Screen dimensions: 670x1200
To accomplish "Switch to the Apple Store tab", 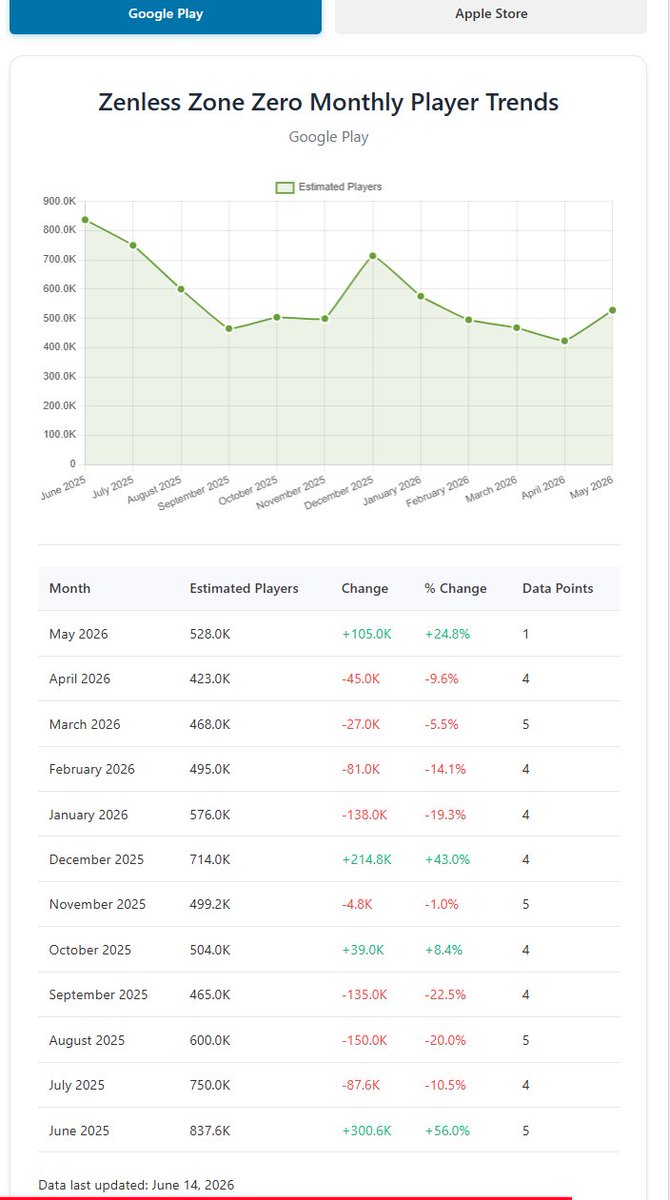I will point(491,15).
